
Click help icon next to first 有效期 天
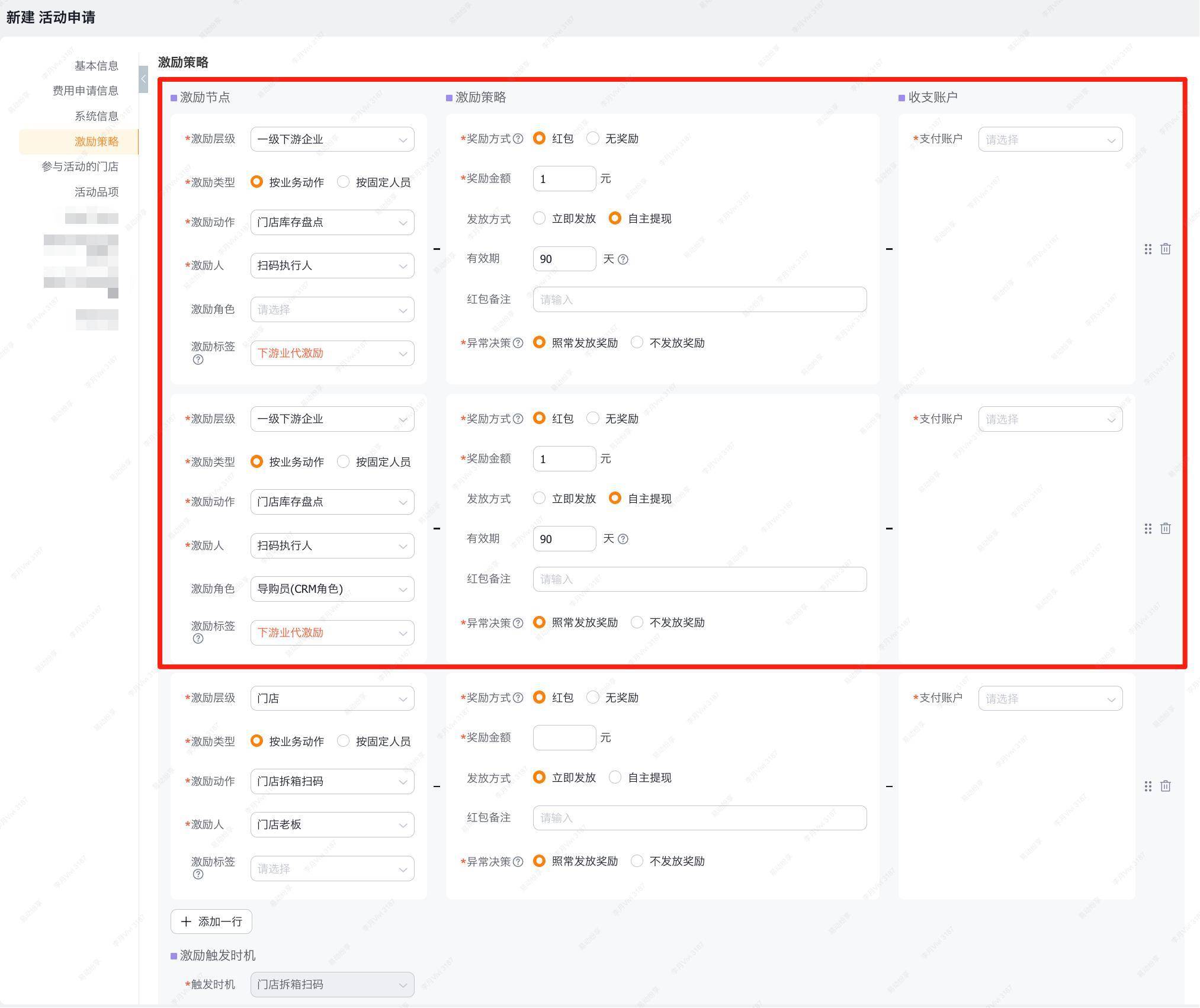coord(623,259)
